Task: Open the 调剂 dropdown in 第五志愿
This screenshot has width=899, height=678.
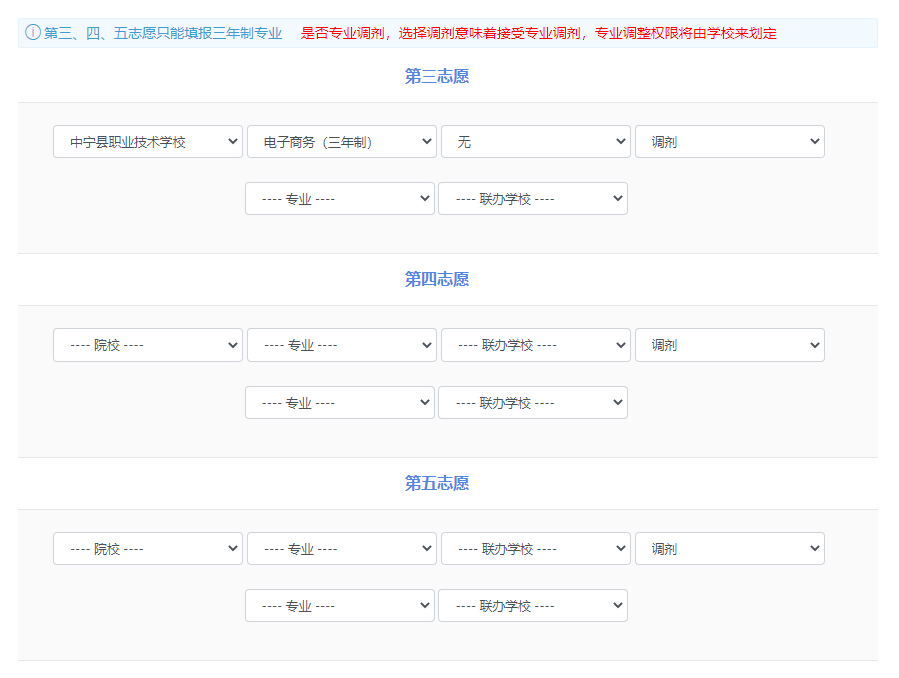Action: click(x=730, y=548)
